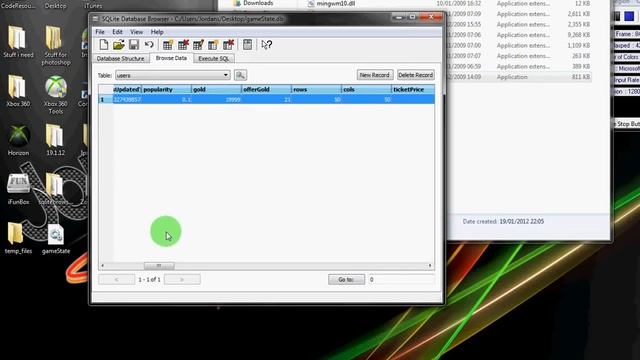Click the New Record button

[x=375, y=75]
